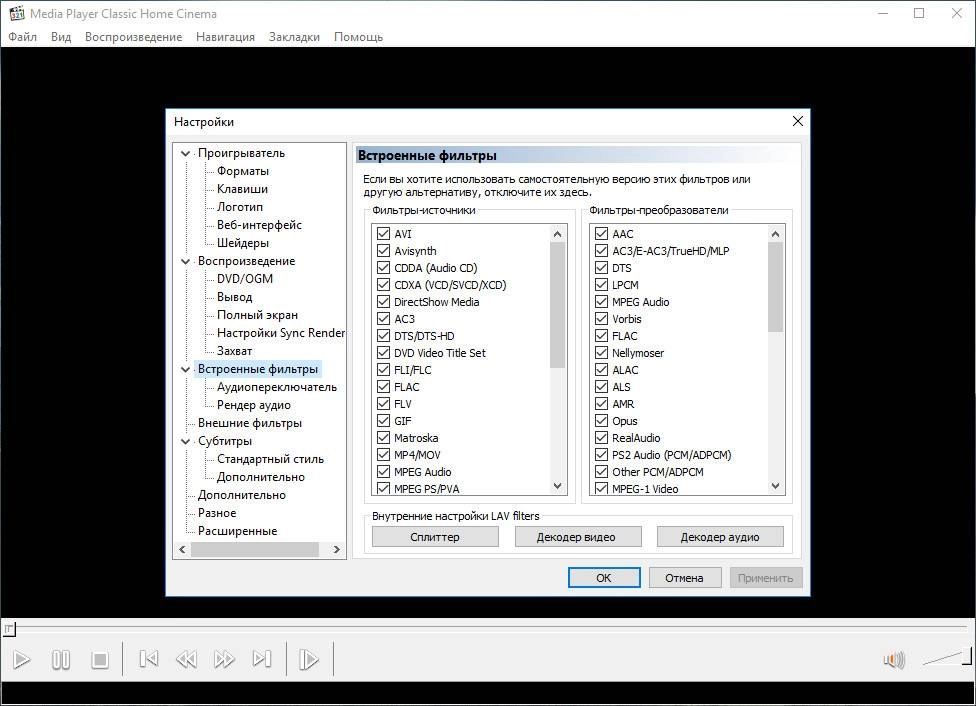The height and width of the screenshot is (706, 976).
Task: Click source filters vertical scrollbar thumb
Action: click(x=558, y=305)
